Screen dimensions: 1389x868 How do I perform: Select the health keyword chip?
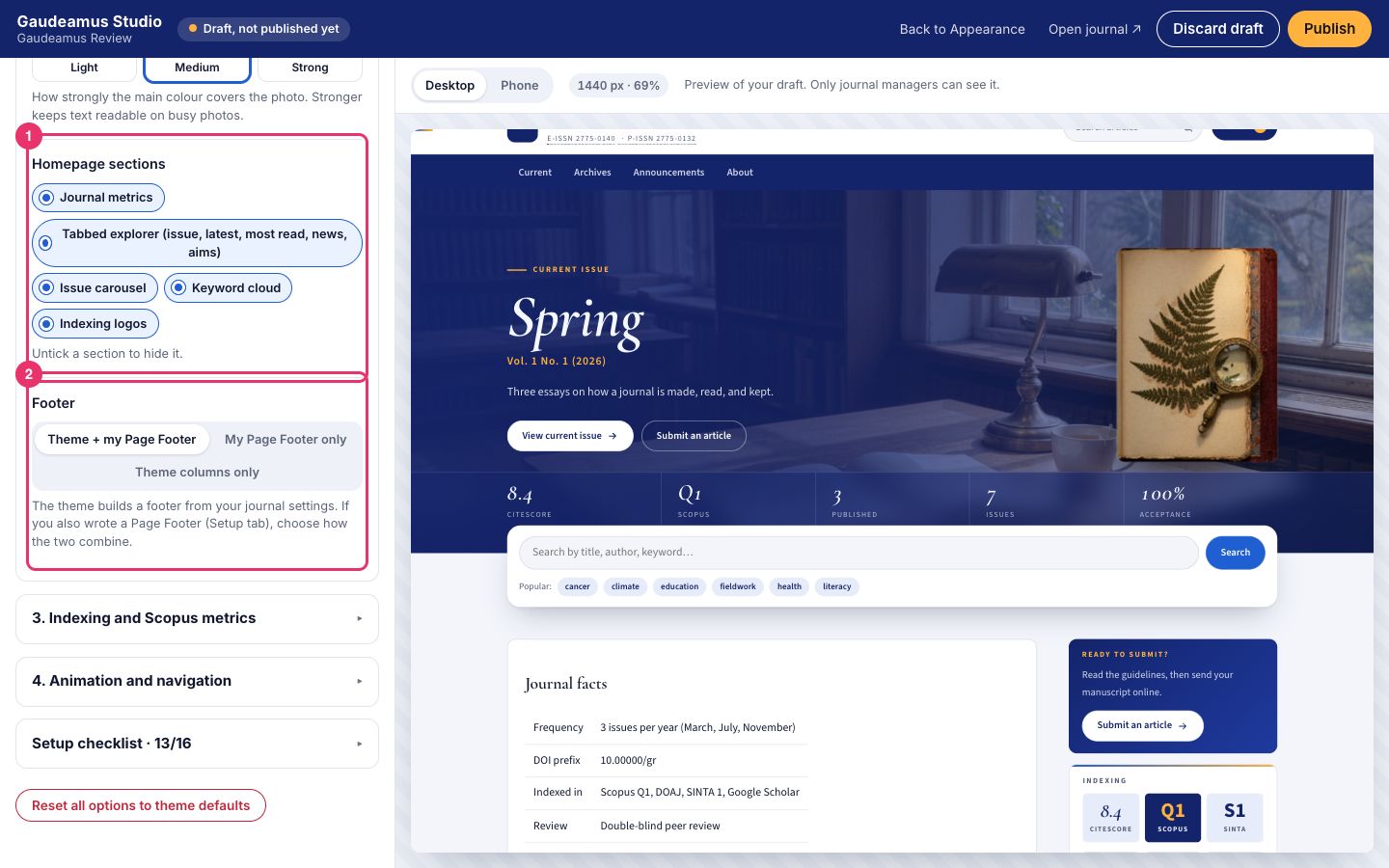(789, 587)
